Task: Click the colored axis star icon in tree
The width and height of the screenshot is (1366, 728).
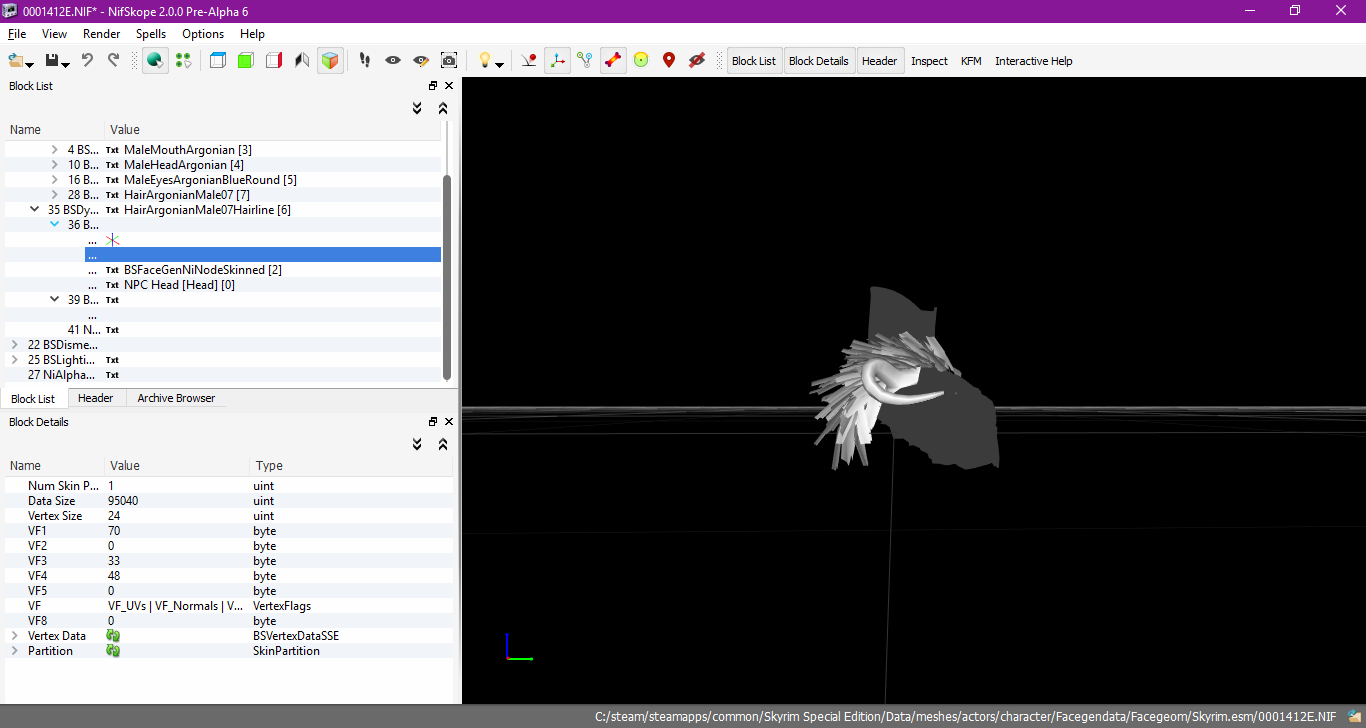Action: coord(113,240)
